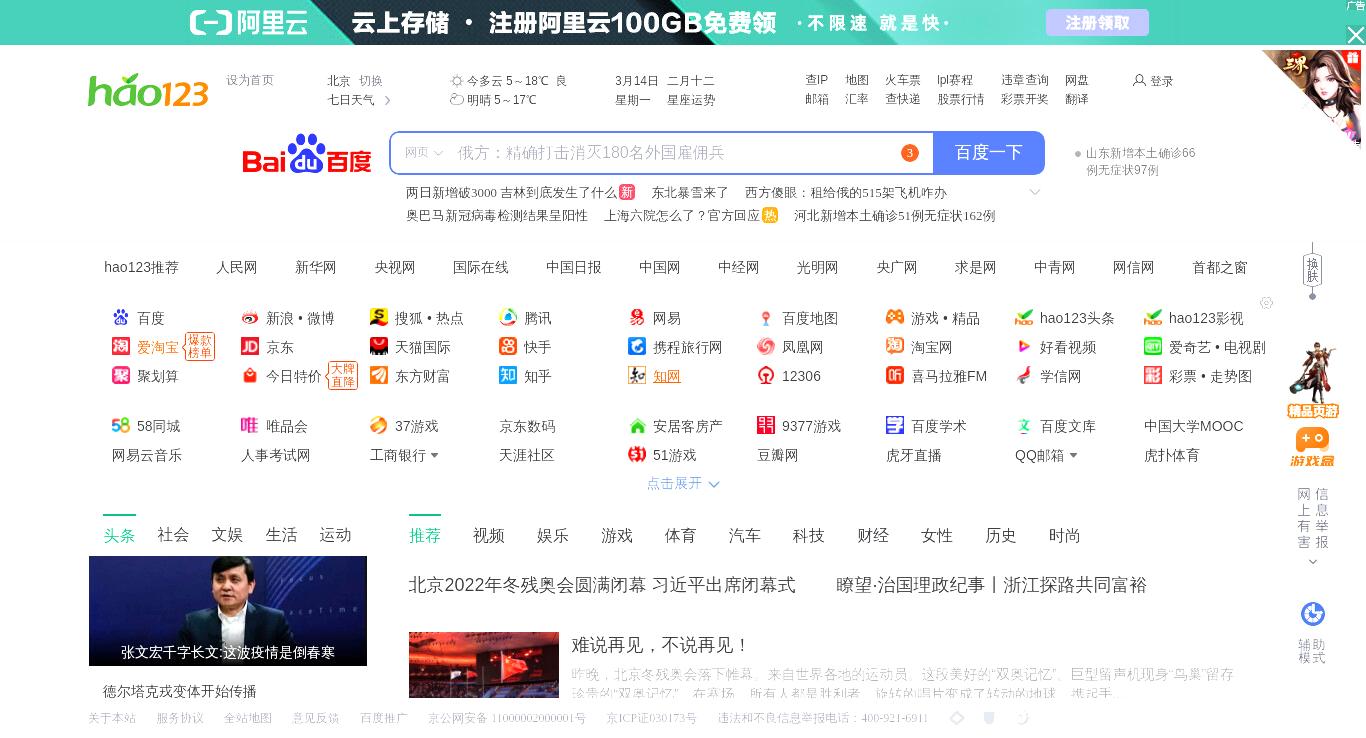The width and height of the screenshot is (1366, 738).
Task: Open headline 北京2022年冬残奥会圆满闭幕
Action: 602,585
